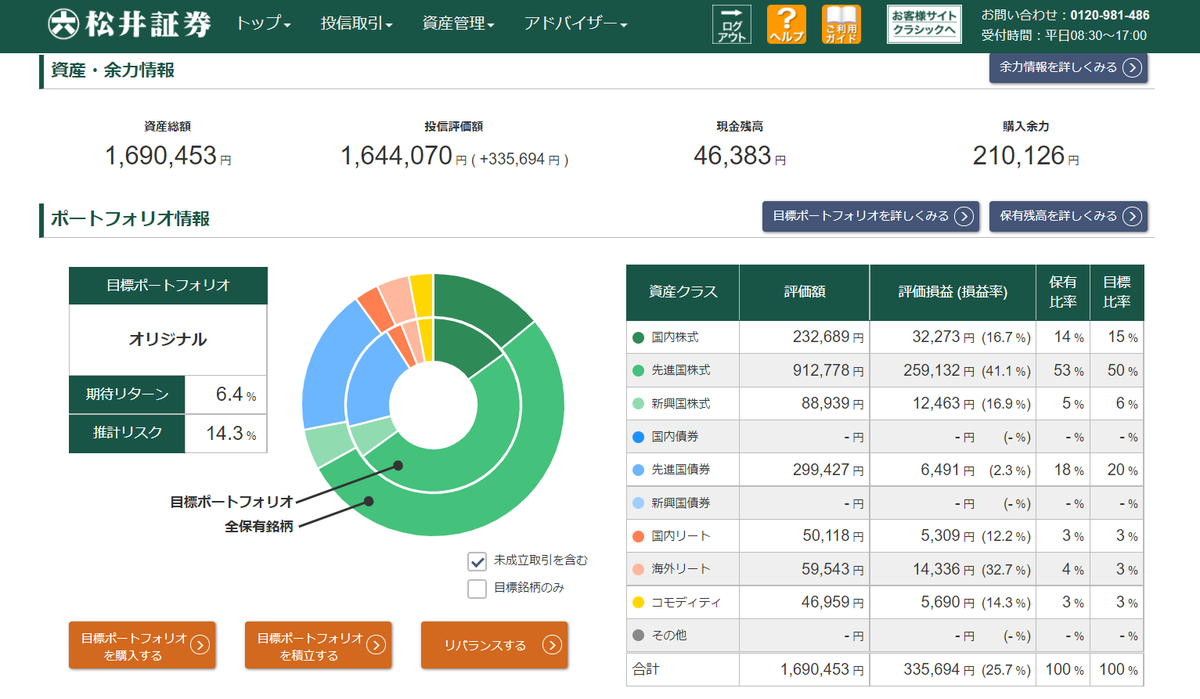Enable 目標銘柄のみ checkbox
The width and height of the screenshot is (1200, 699).
point(477,588)
